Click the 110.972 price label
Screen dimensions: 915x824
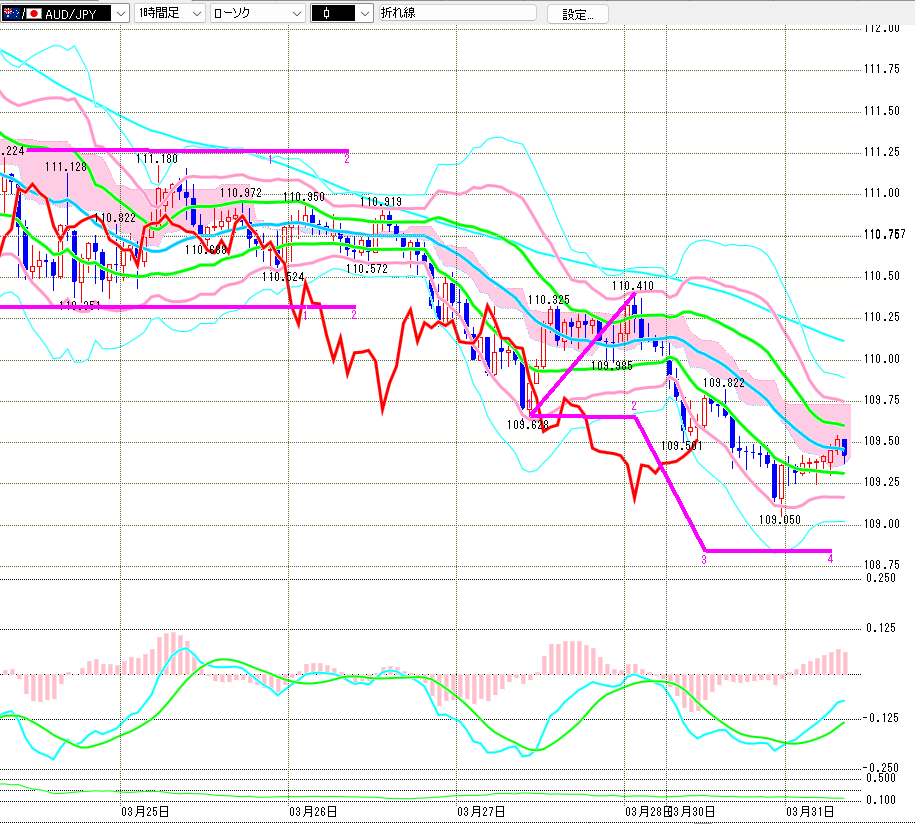coord(241,192)
